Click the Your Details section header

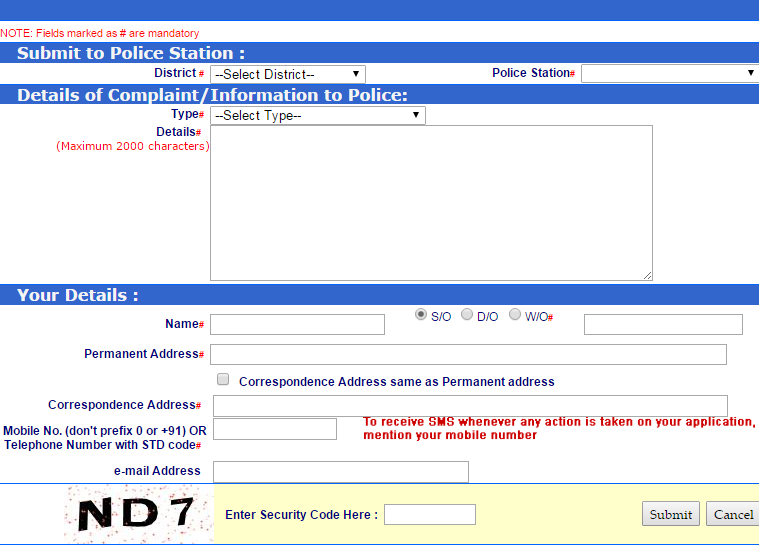pyautogui.click(x=78, y=295)
